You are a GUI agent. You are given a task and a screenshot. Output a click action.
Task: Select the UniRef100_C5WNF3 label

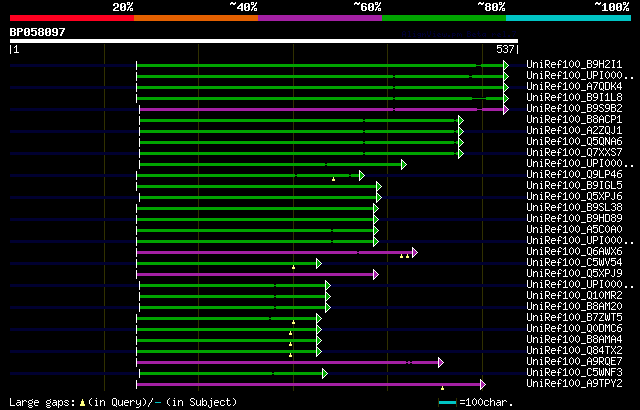[574, 373]
